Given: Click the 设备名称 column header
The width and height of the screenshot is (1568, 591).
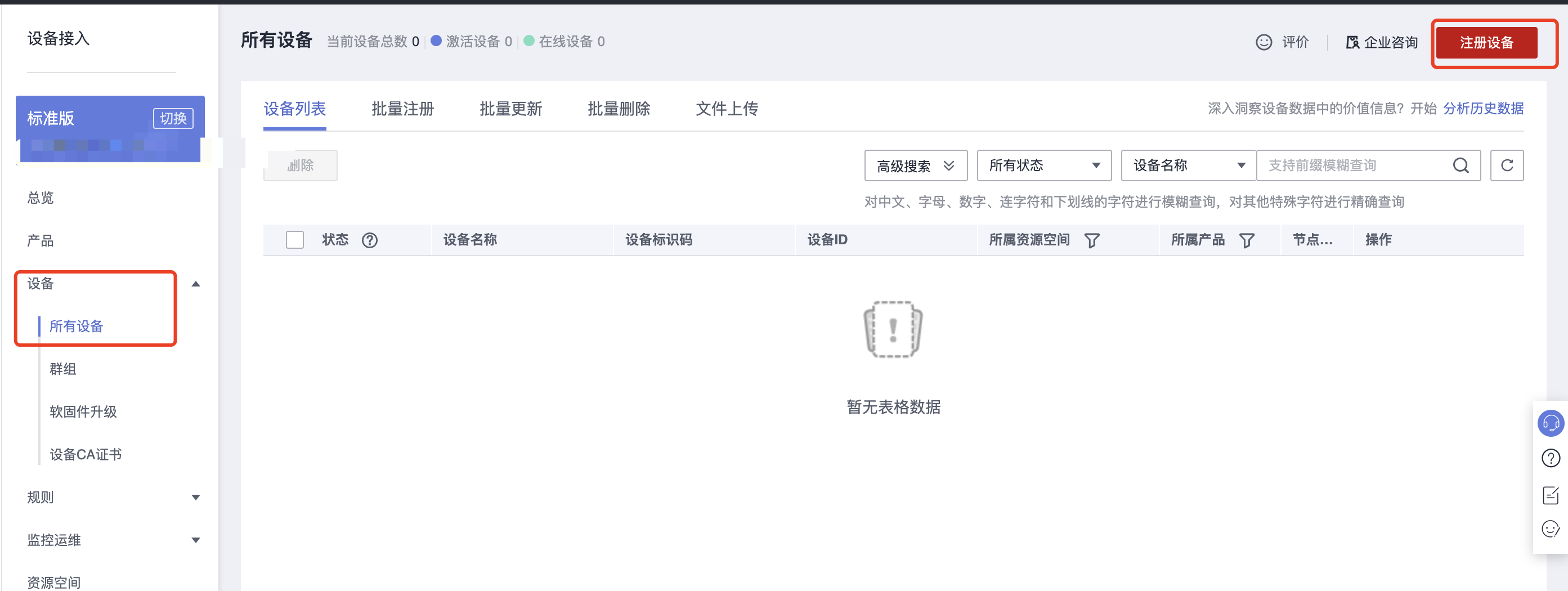Looking at the screenshot, I should click(x=470, y=240).
